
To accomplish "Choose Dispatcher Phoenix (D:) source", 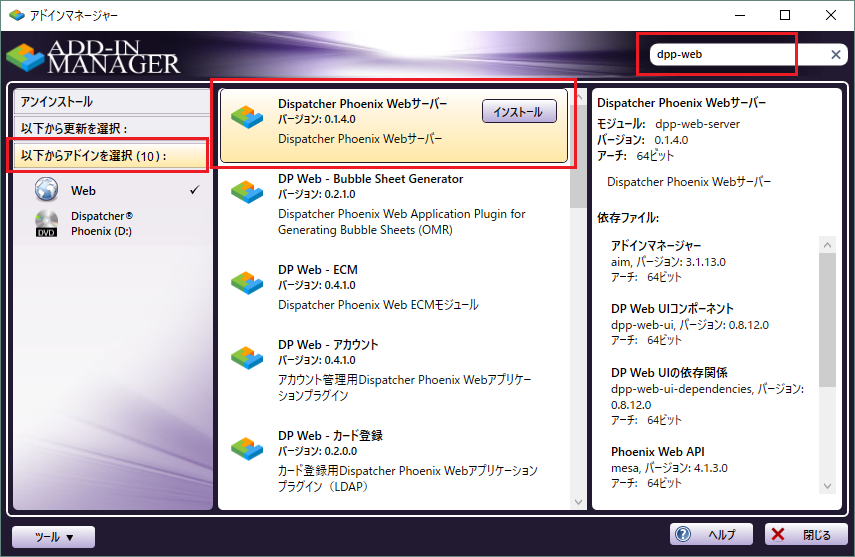I will coord(112,224).
